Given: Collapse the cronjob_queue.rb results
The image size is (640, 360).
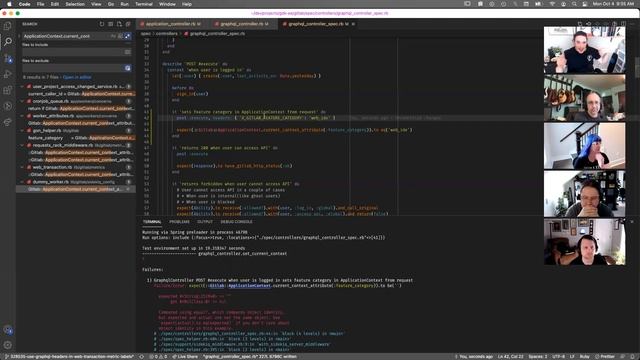Looking at the screenshot, I should click(x=22, y=101).
